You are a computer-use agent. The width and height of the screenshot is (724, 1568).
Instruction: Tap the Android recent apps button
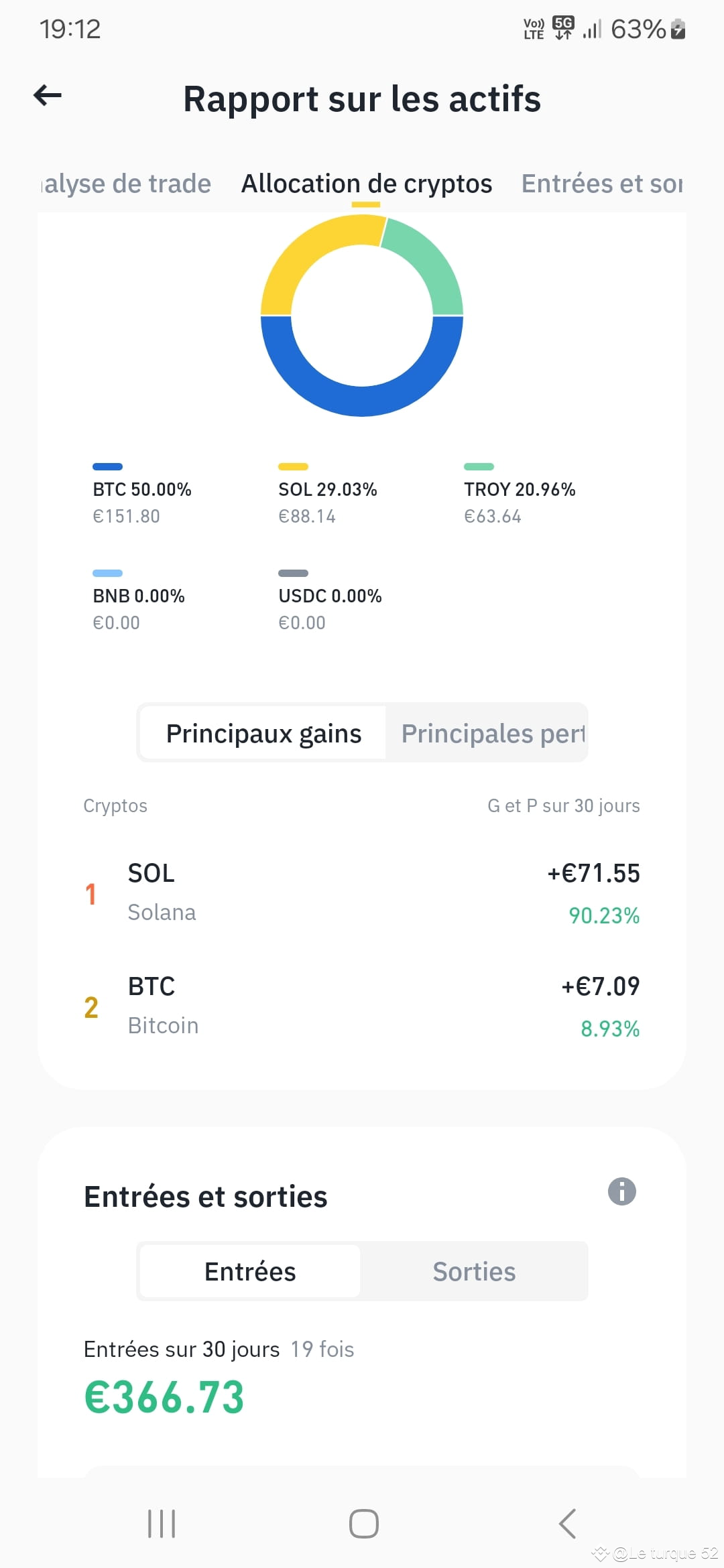coord(162,1524)
